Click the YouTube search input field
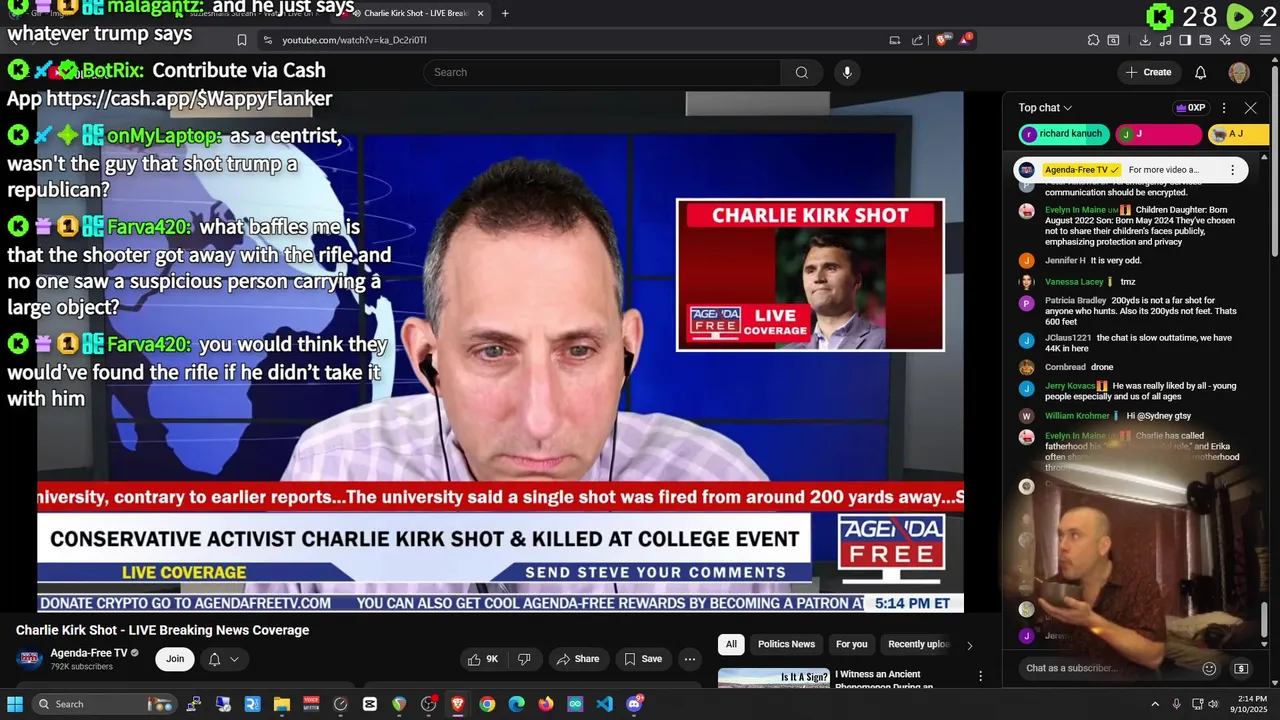The image size is (1280, 720). (x=603, y=72)
